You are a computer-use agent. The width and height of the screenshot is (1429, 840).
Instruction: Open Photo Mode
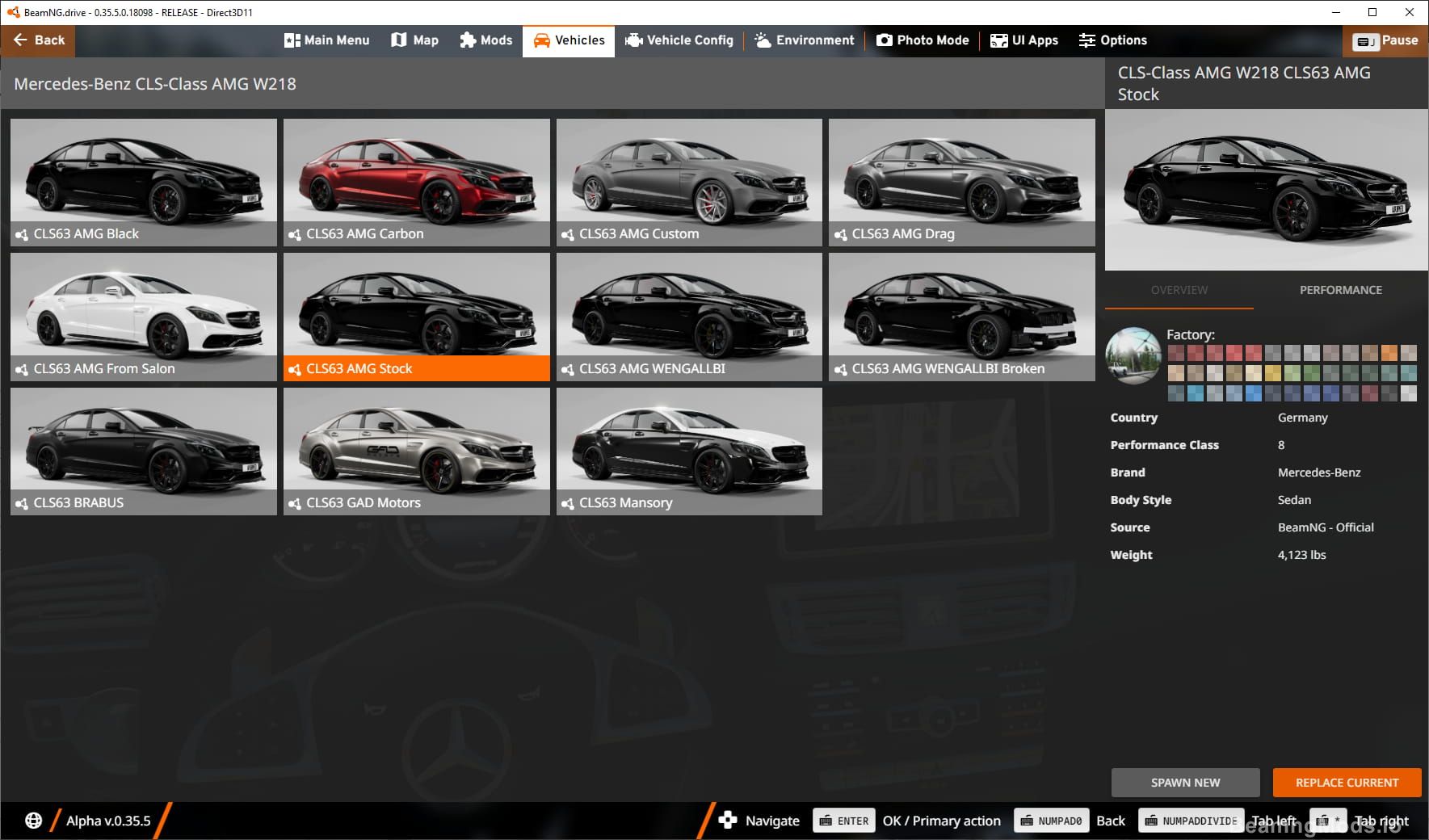923,40
